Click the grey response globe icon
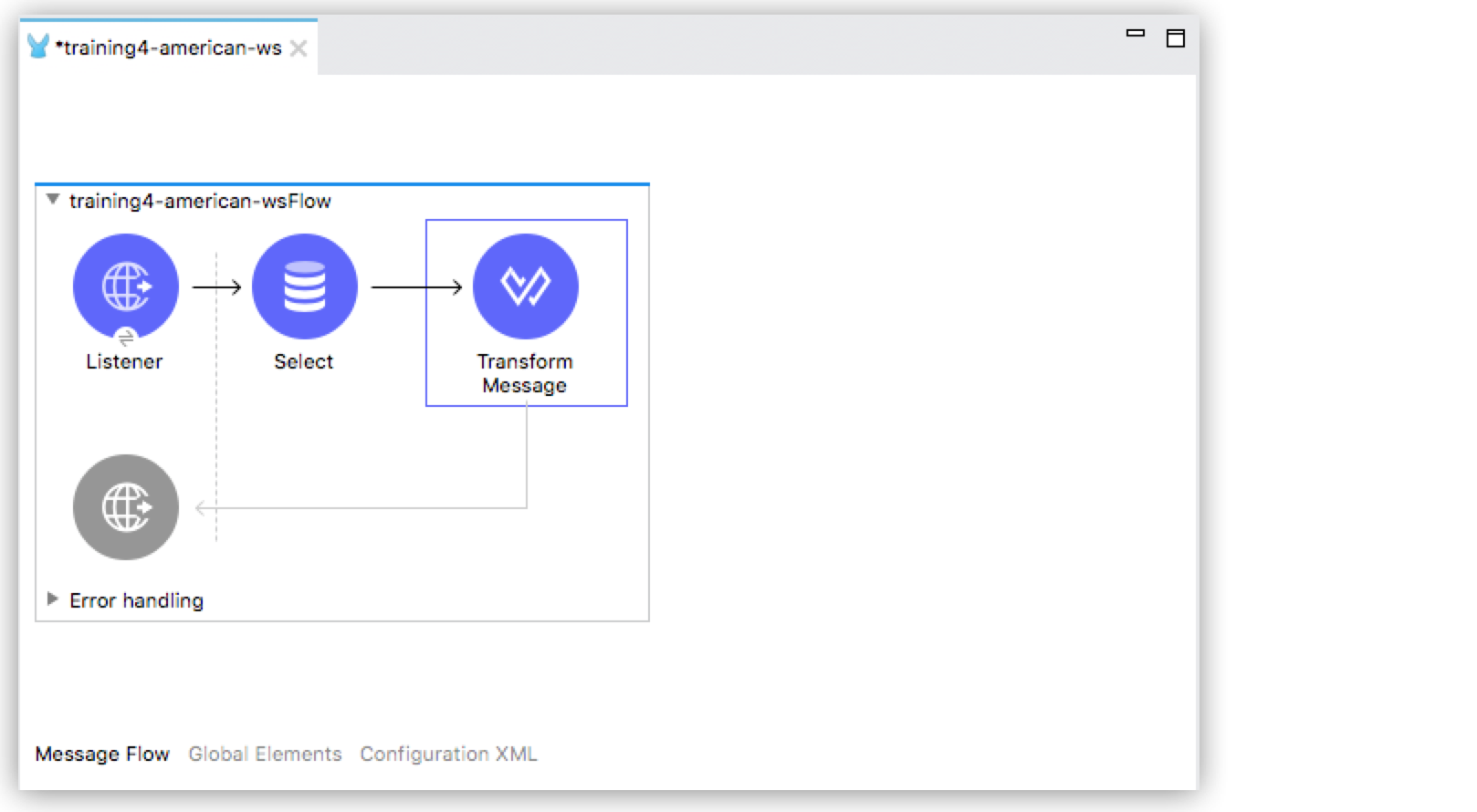This screenshot has width=1477, height=812. [126, 506]
